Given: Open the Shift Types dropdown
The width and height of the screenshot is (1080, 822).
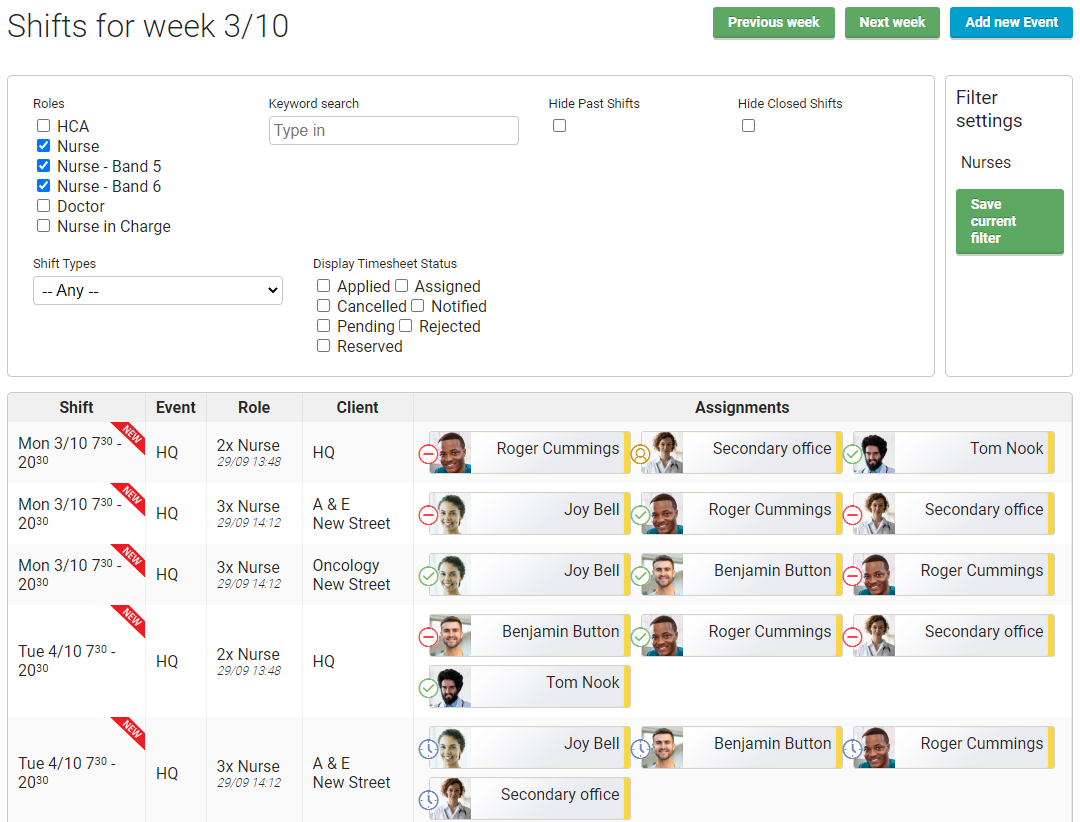Looking at the screenshot, I should click(x=158, y=291).
